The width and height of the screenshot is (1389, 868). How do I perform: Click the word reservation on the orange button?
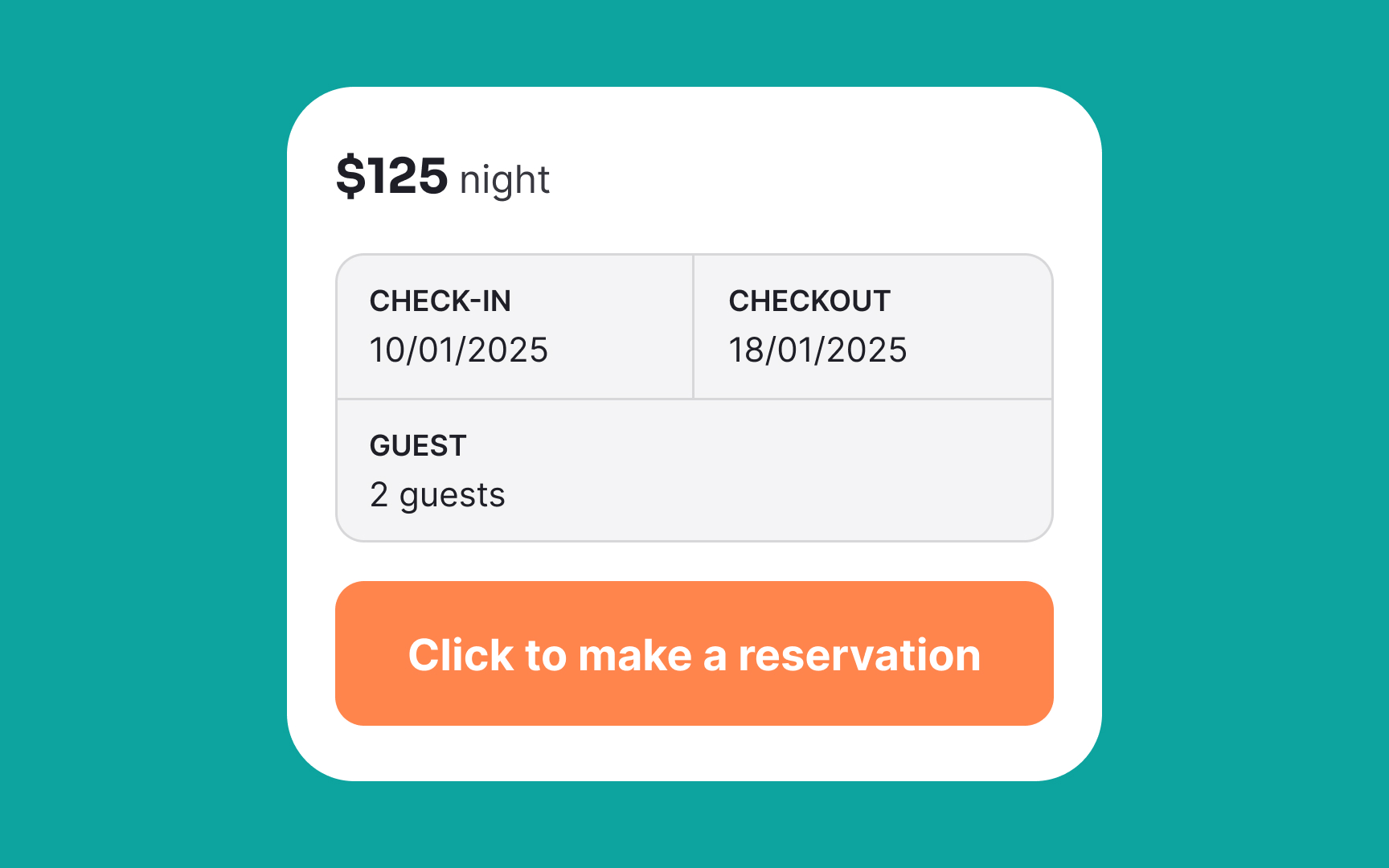tap(859, 655)
